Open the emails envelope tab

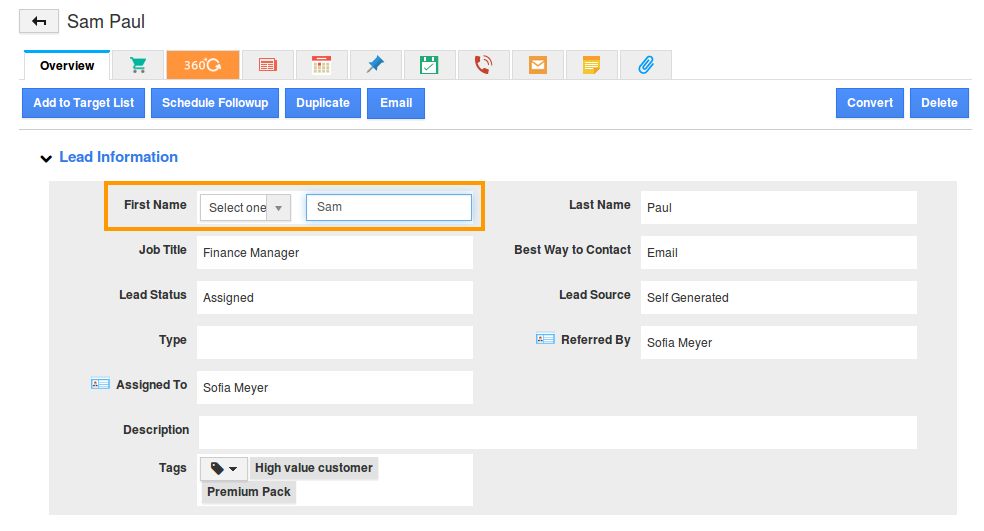[538, 65]
